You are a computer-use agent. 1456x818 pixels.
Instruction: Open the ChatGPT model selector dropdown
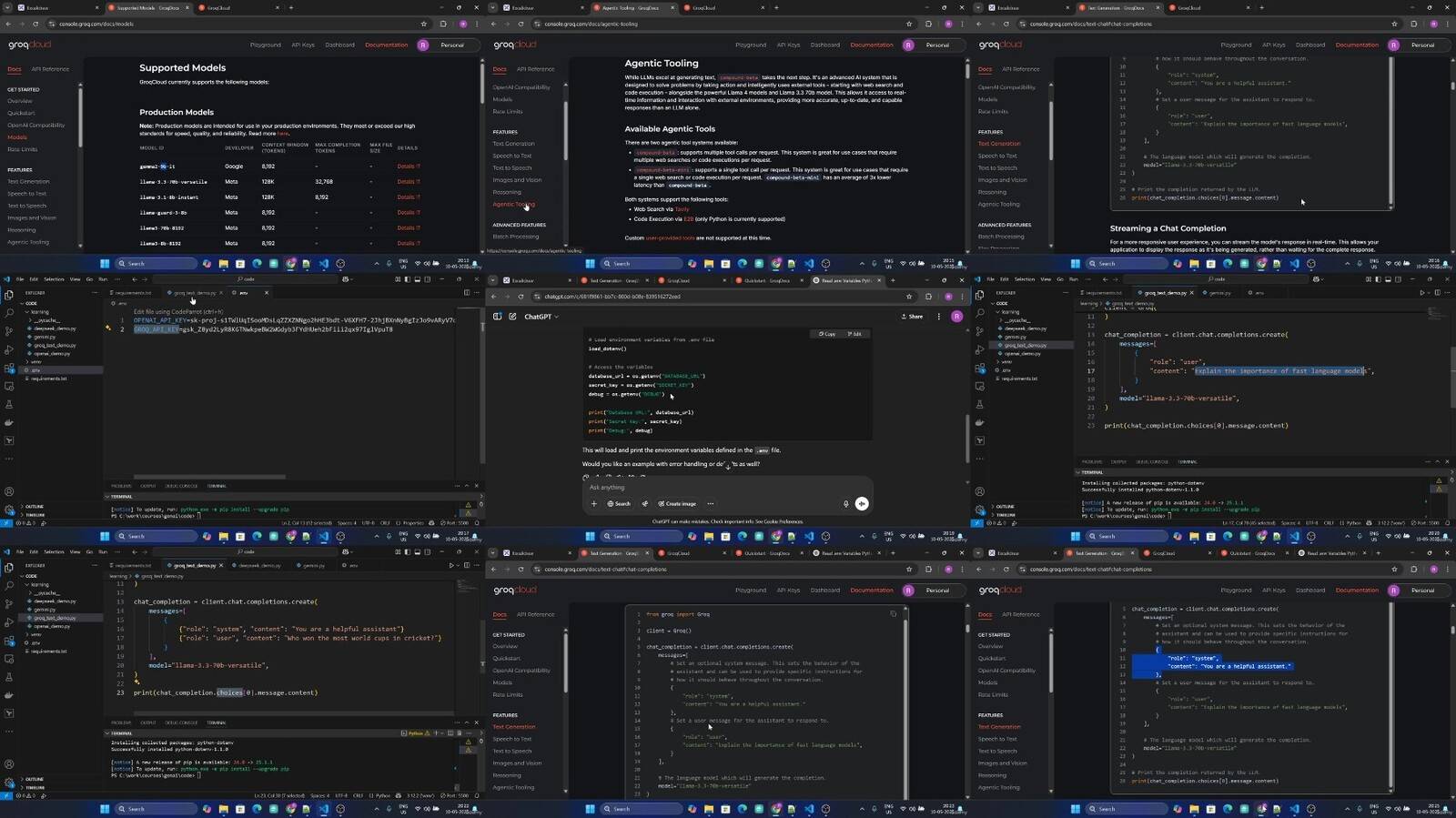[541, 317]
